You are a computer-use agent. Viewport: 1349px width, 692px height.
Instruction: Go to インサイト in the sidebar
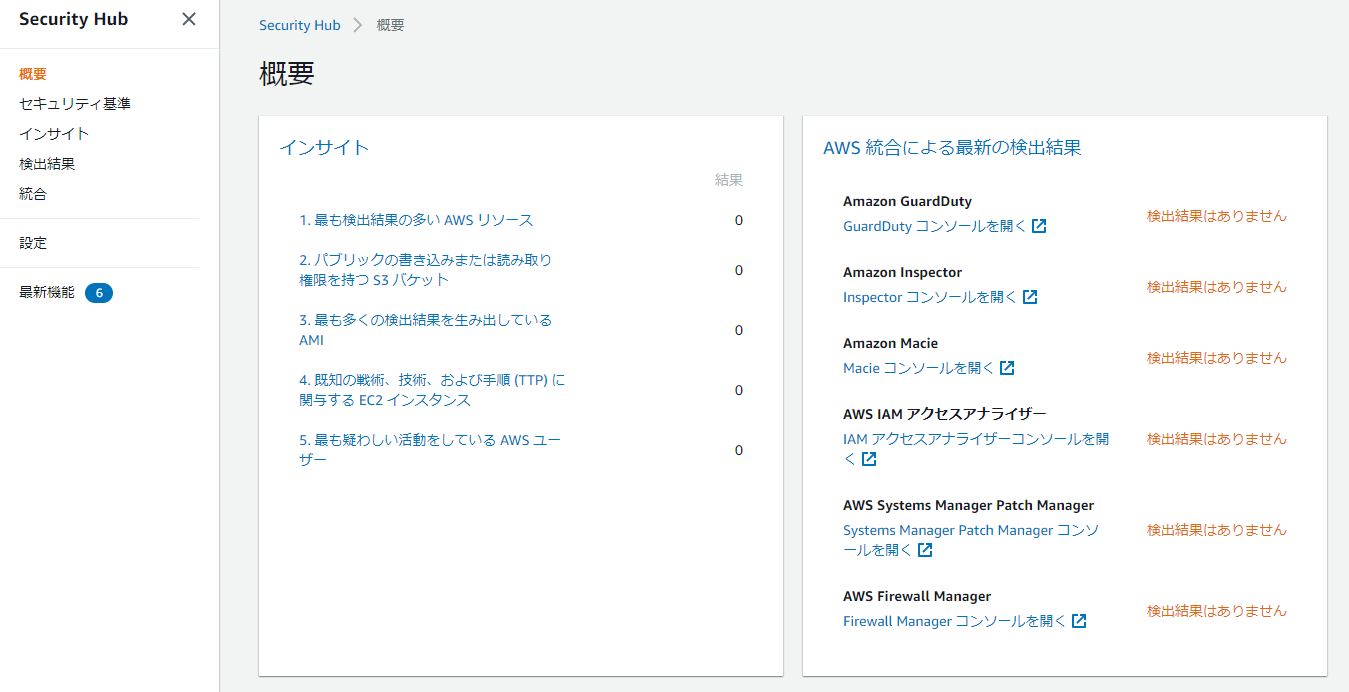[x=54, y=134]
